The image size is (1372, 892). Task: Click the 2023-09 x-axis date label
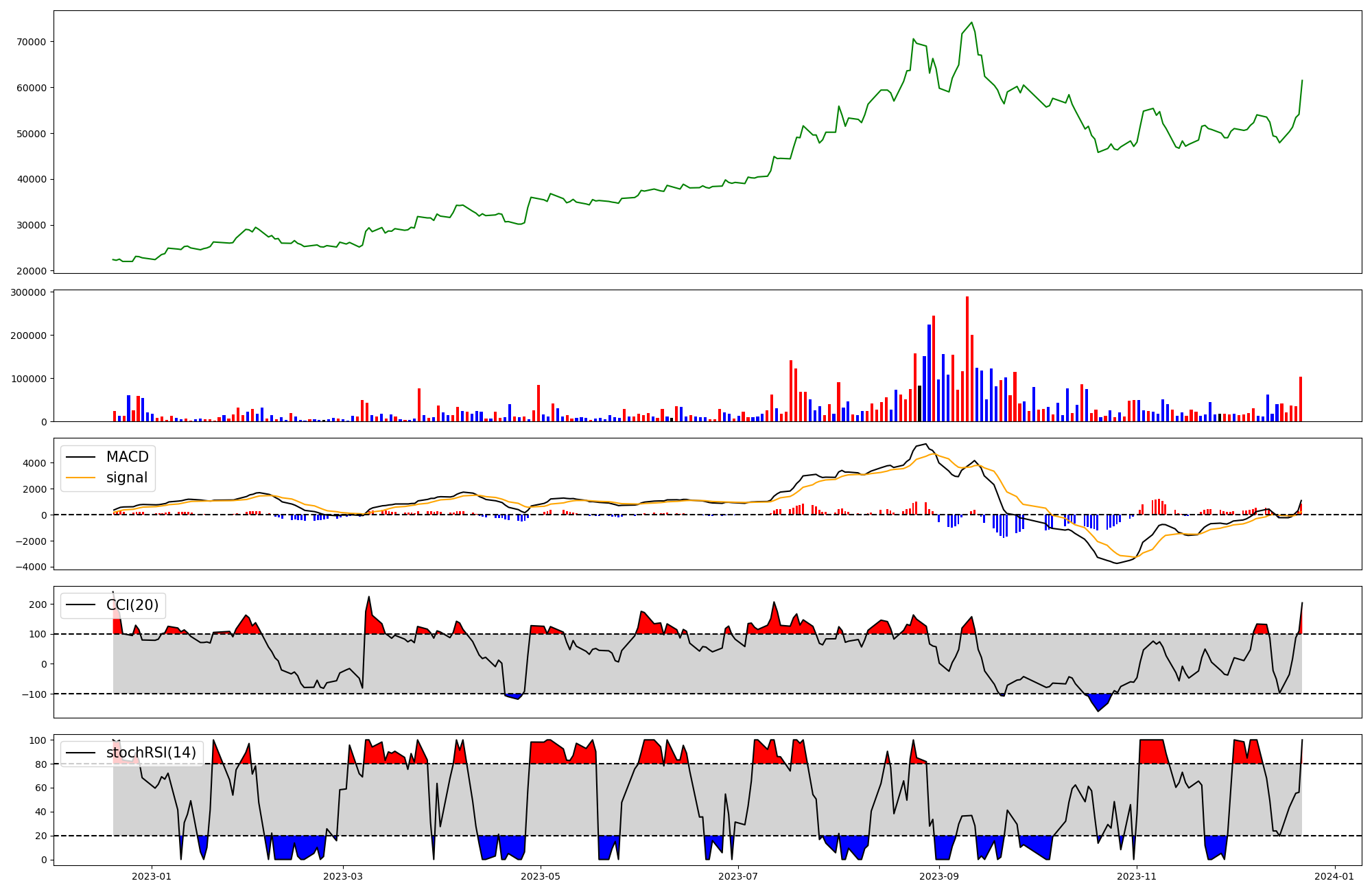[939, 876]
